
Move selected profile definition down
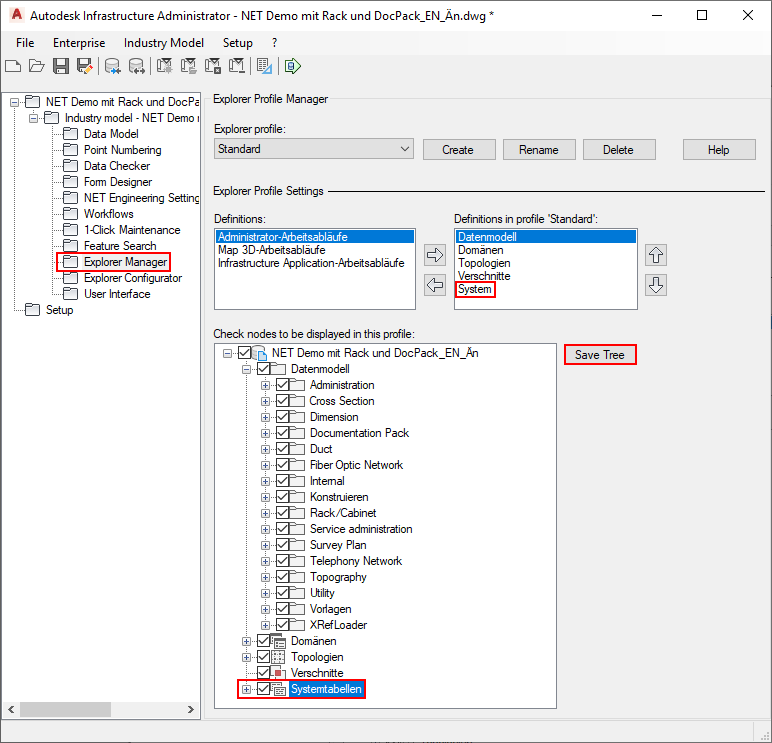[x=656, y=285]
